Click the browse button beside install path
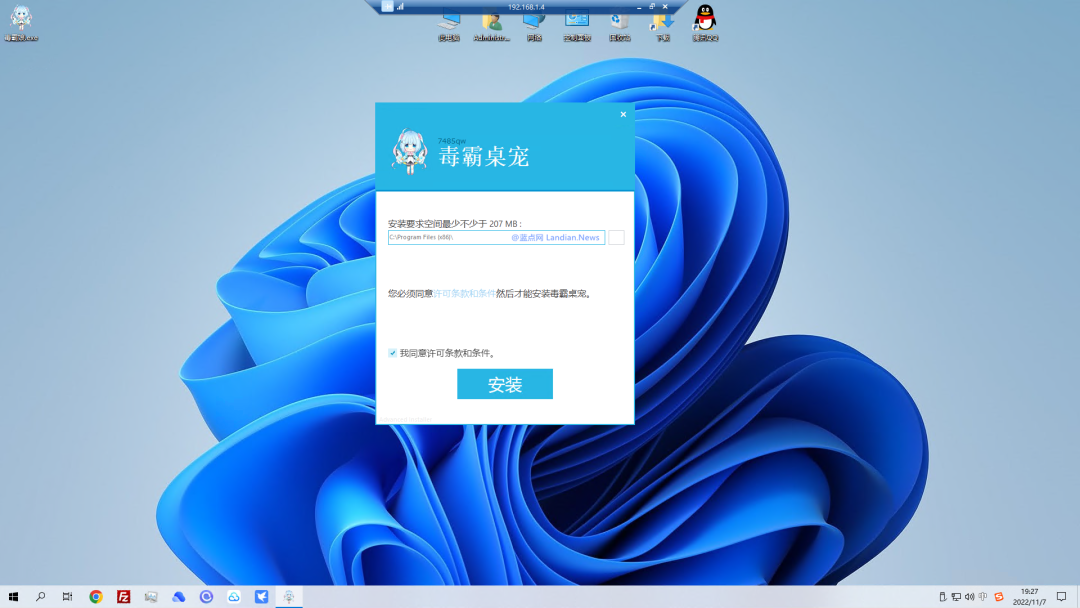Screen dimensions: 1080x608 point(616,238)
